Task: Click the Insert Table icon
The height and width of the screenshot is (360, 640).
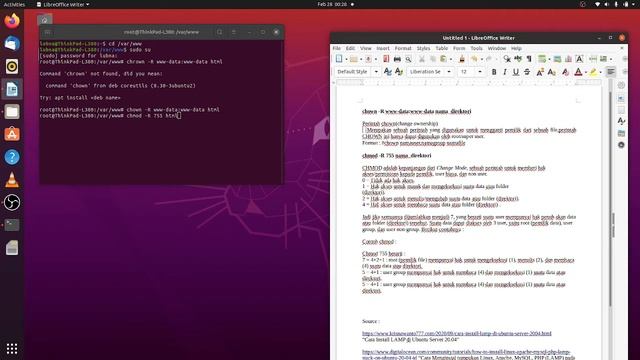Action: [x=542, y=59]
